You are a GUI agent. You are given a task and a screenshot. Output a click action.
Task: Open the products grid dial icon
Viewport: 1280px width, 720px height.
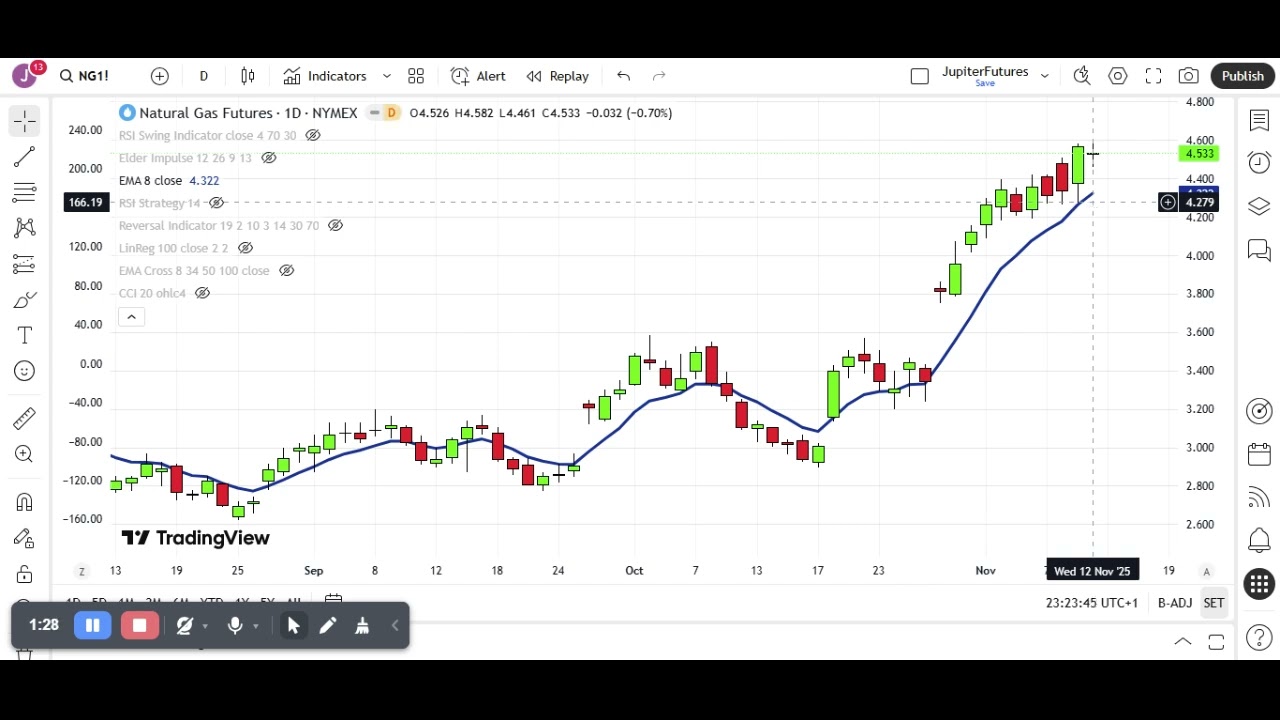(x=1259, y=584)
